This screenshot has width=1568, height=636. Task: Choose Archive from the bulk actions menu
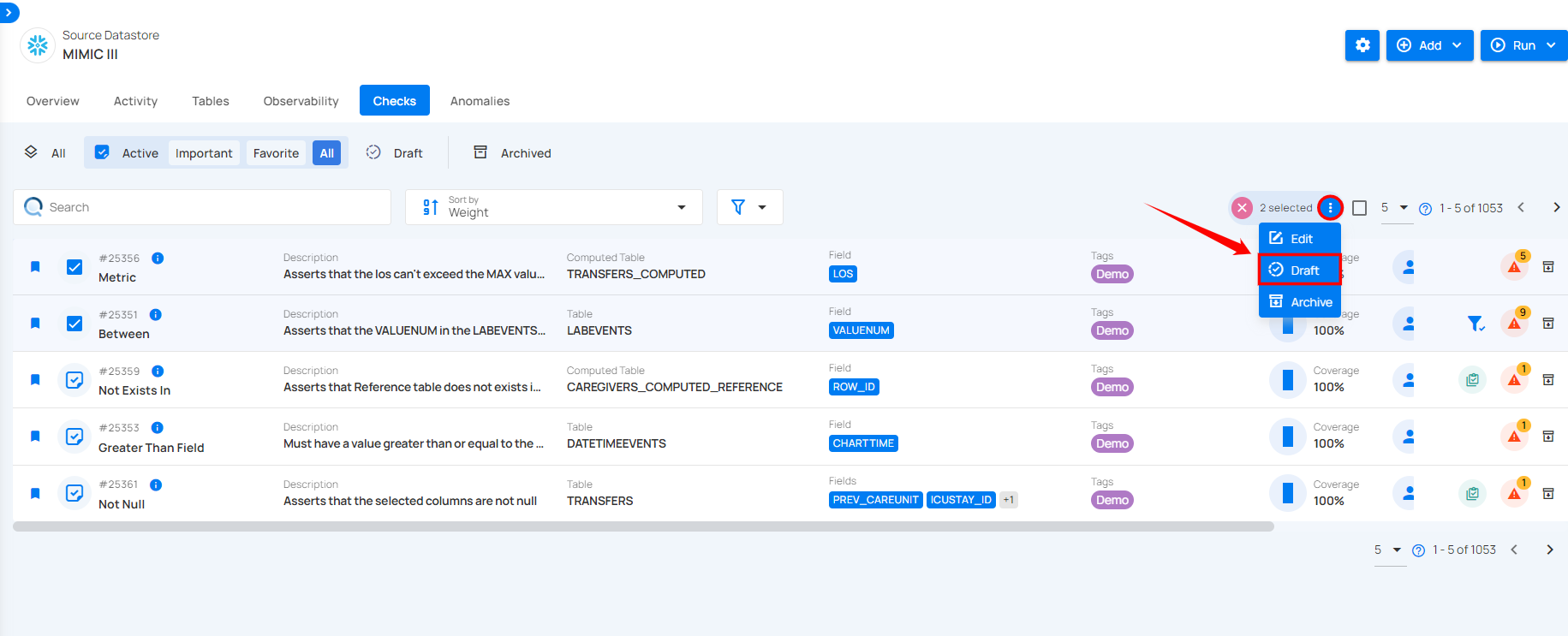[1300, 302]
